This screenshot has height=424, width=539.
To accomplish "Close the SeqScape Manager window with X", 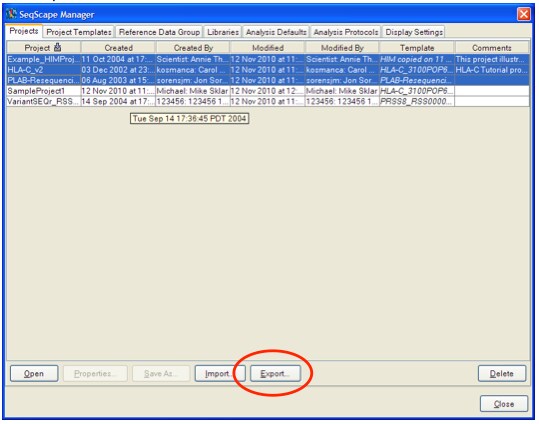I will point(524,14).
